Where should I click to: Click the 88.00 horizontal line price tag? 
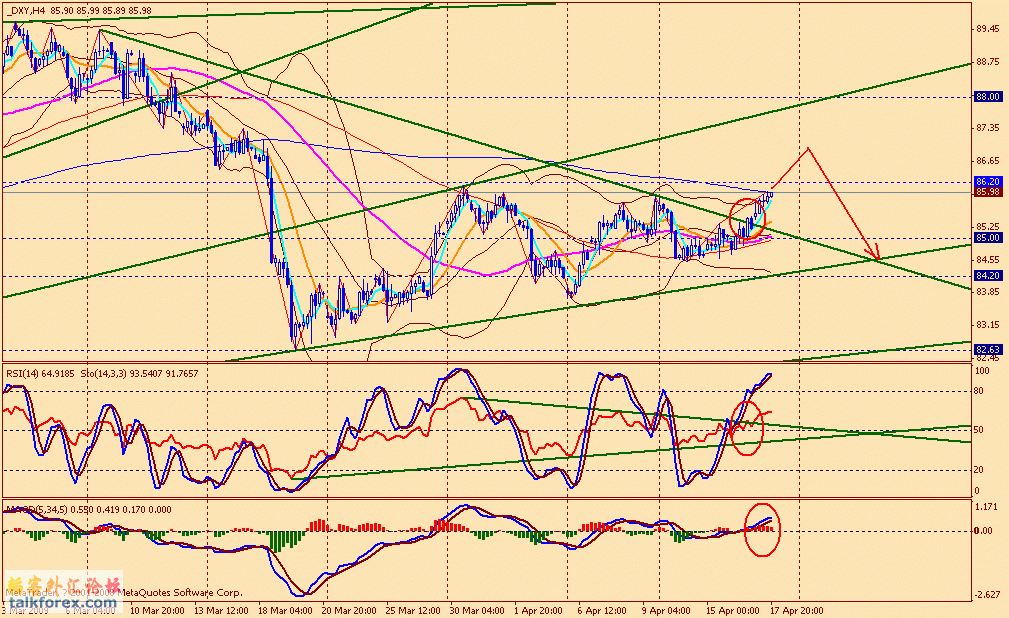(988, 97)
